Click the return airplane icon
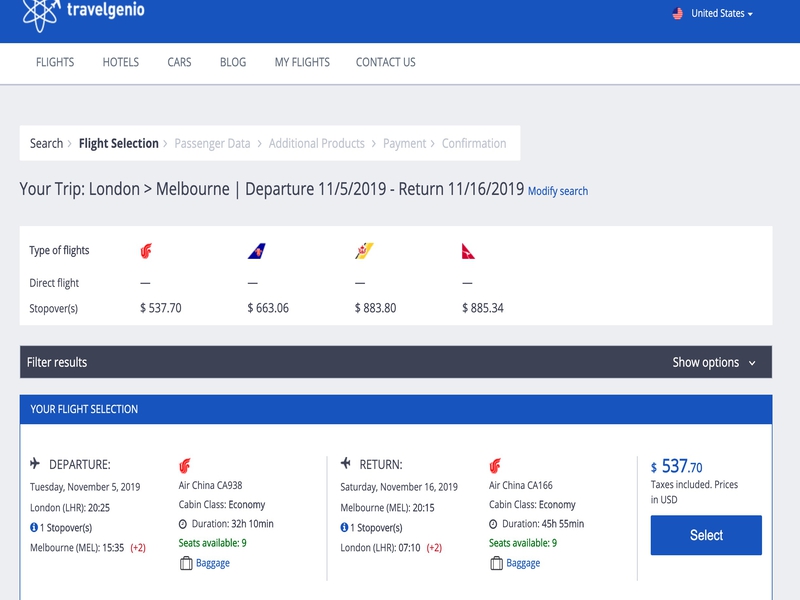The width and height of the screenshot is (800, 600). point(345,463)
